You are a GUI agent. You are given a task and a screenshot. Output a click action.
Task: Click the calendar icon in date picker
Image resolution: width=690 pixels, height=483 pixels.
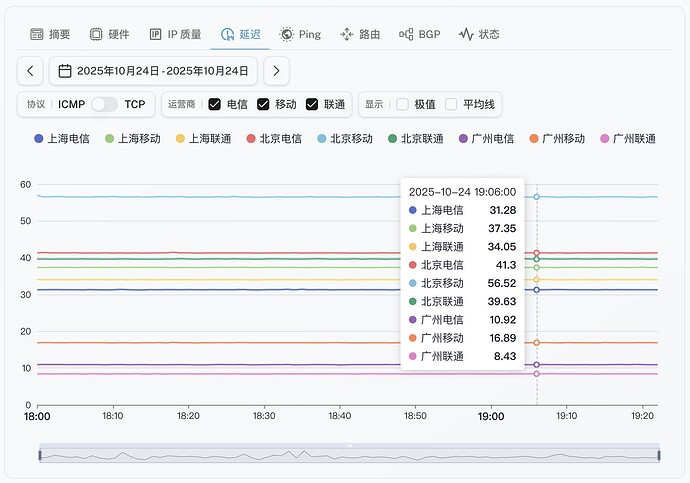65,71
